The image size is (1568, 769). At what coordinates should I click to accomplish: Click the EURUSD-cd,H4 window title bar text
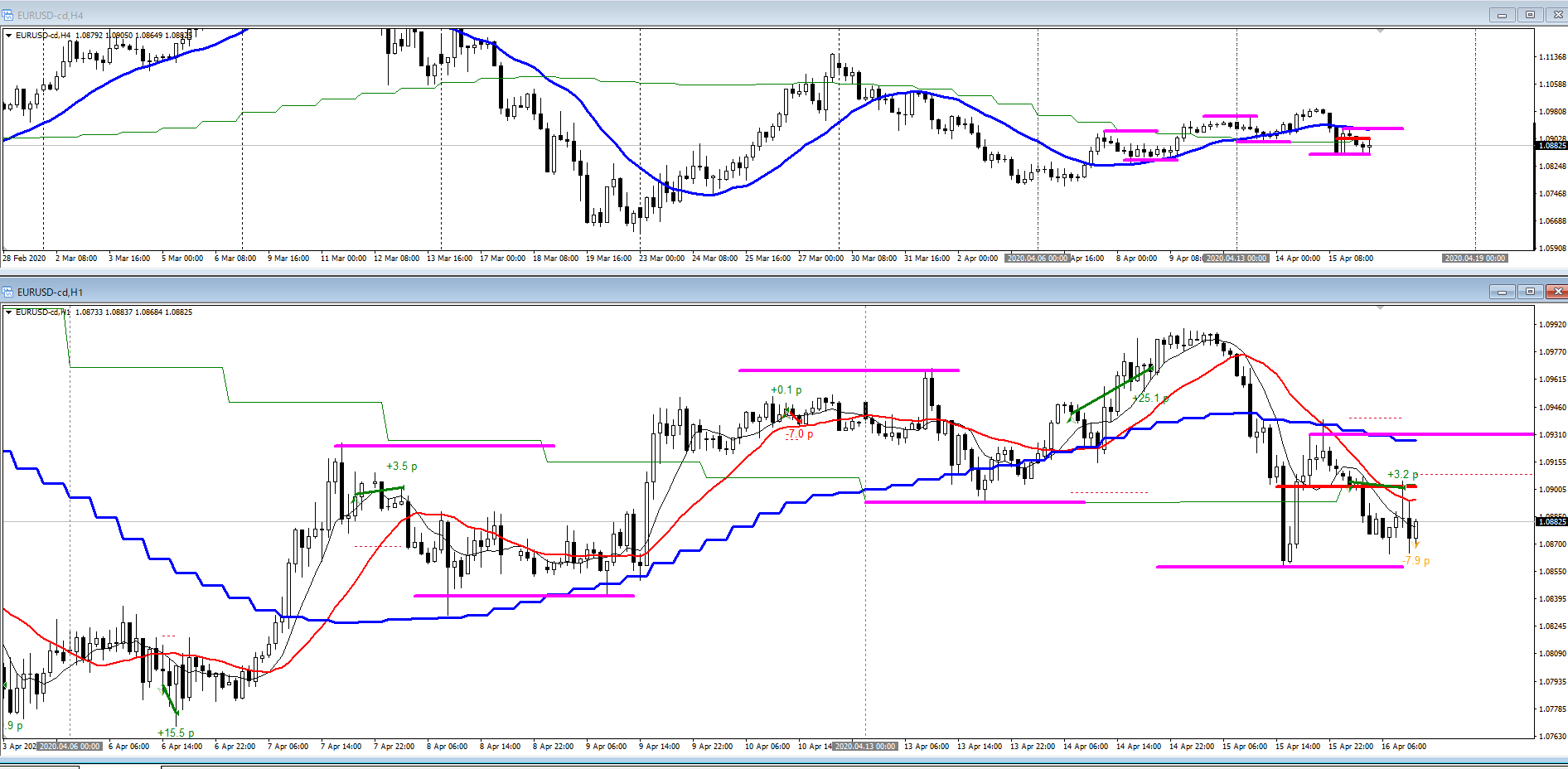click(51, 16)
